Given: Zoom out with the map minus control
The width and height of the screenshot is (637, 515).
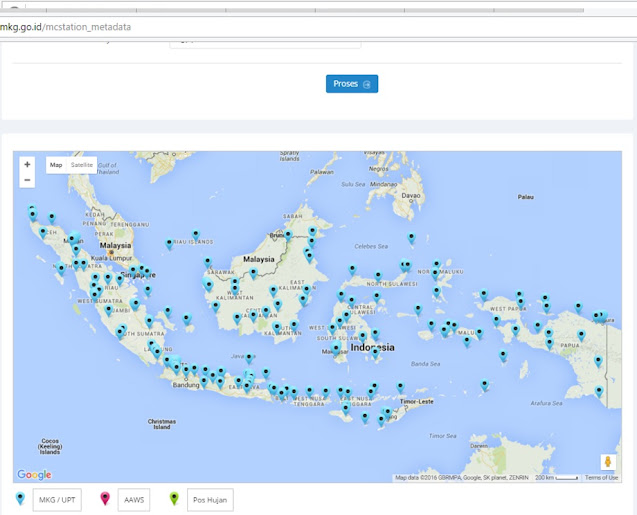Looking at the screenshot, I should tap(27, 180).
